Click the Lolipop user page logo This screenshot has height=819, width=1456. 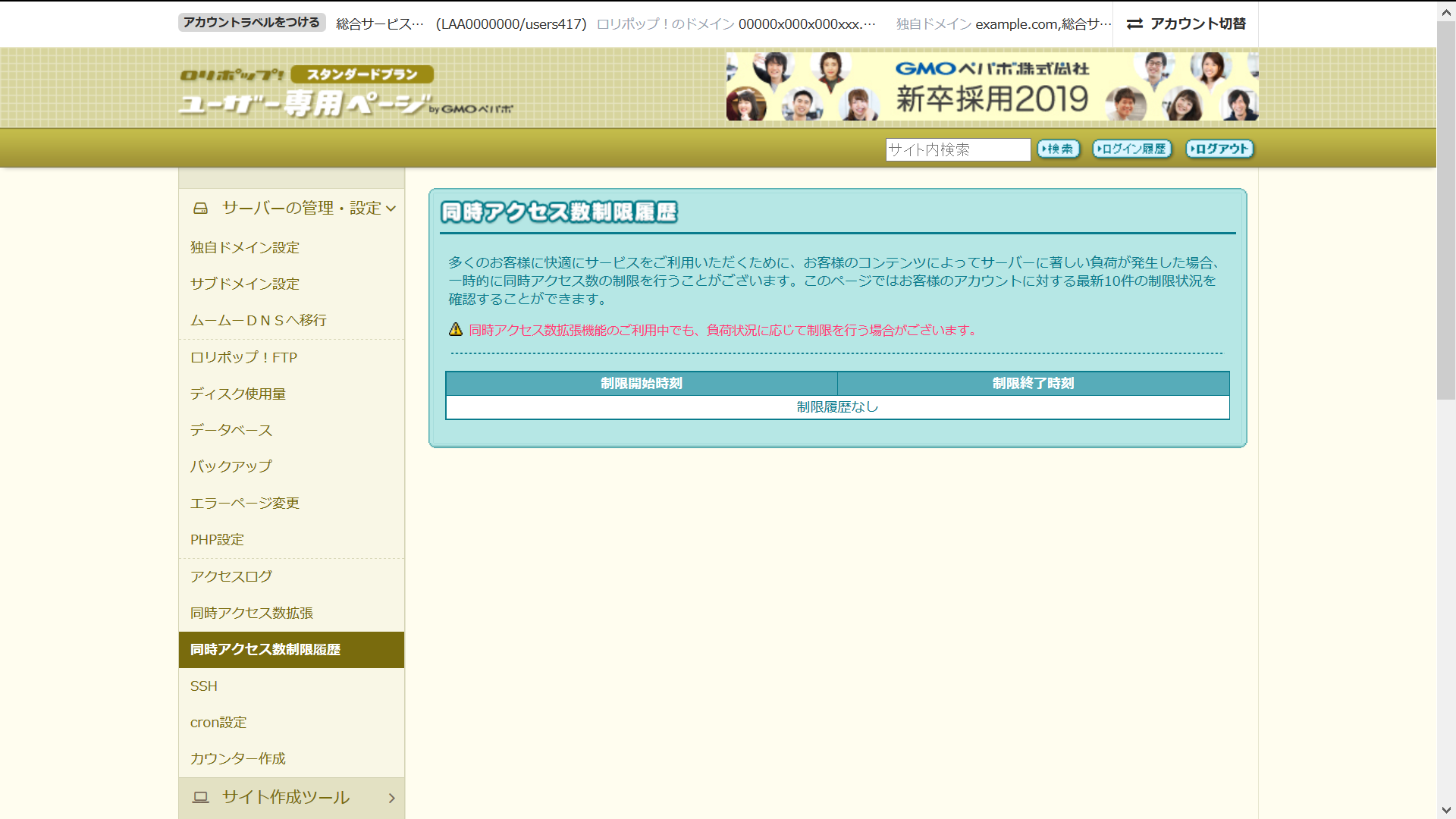click(x=345, y=91)
